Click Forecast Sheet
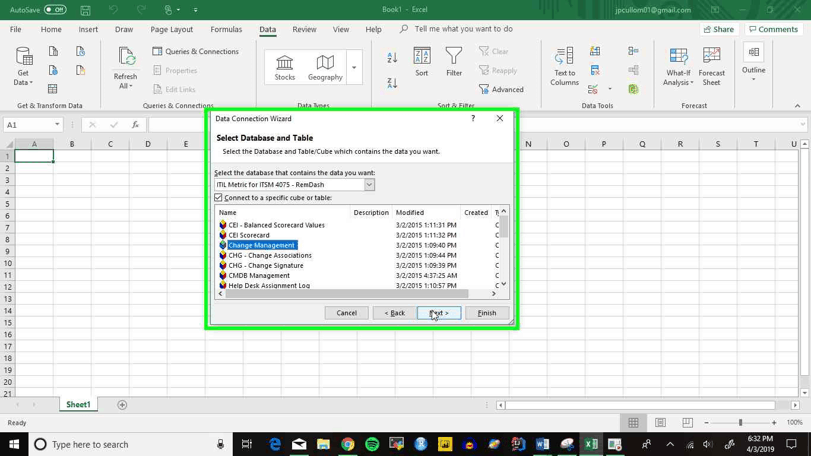 click(711, 66)
